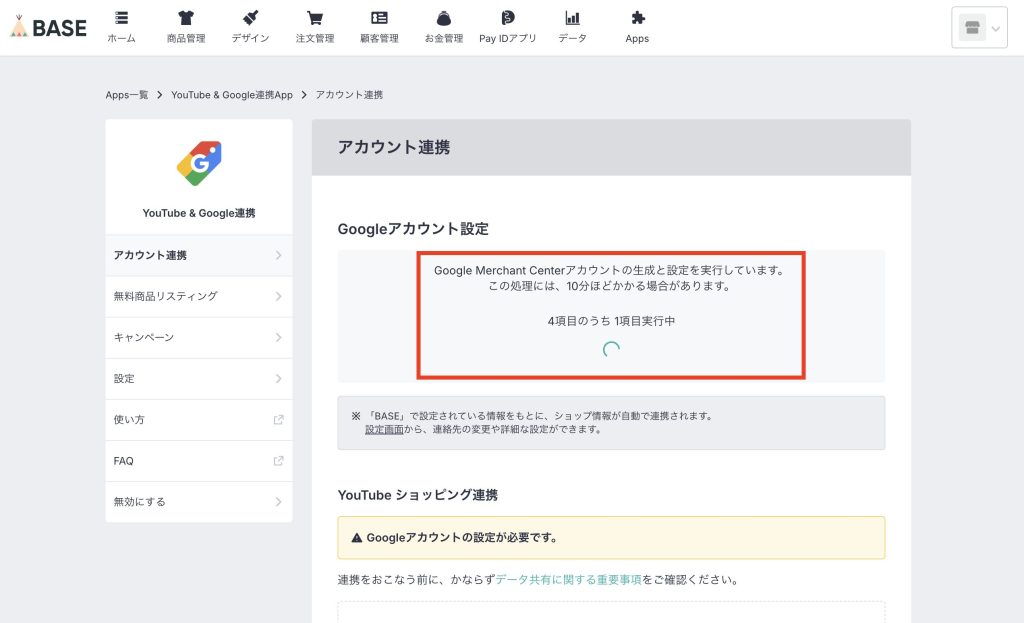Open FAQ in the sidebar
Image resolution: width=1024 pixels, height=623 pixels.
199,461
